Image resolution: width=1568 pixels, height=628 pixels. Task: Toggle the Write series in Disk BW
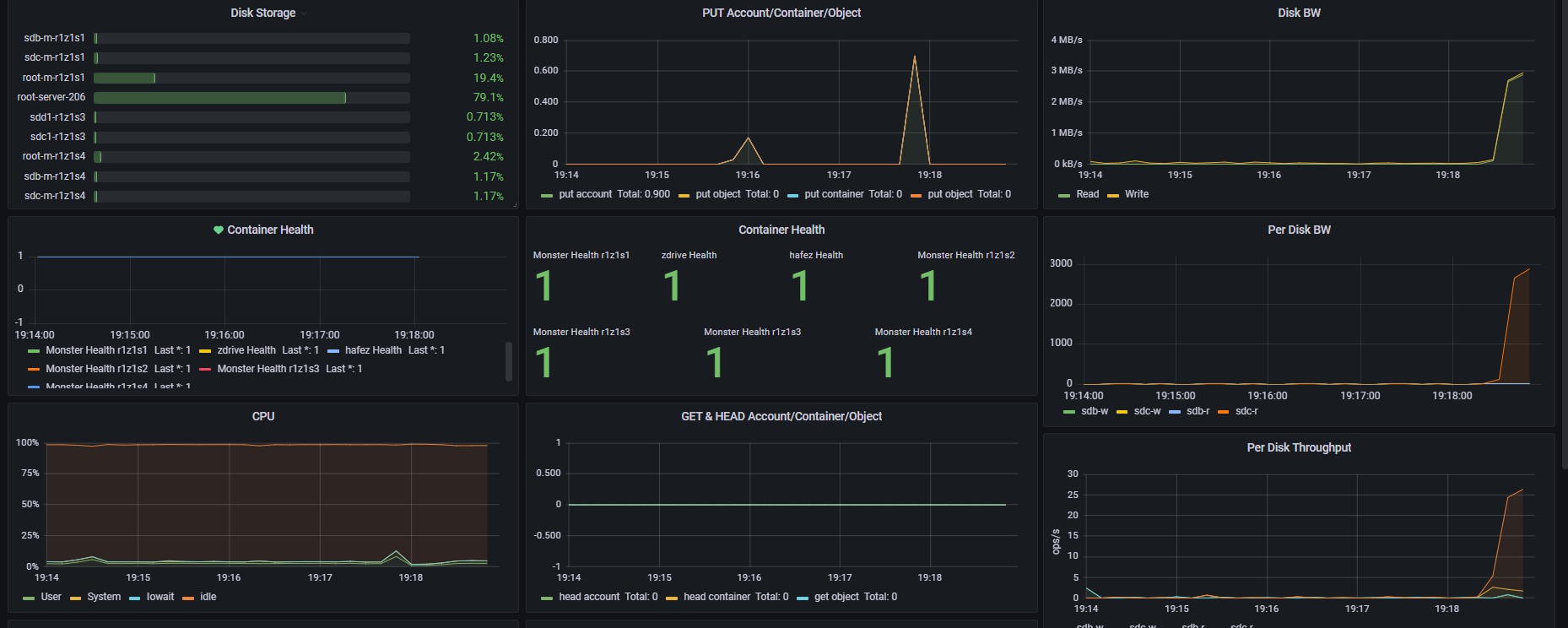point(1136,194)
